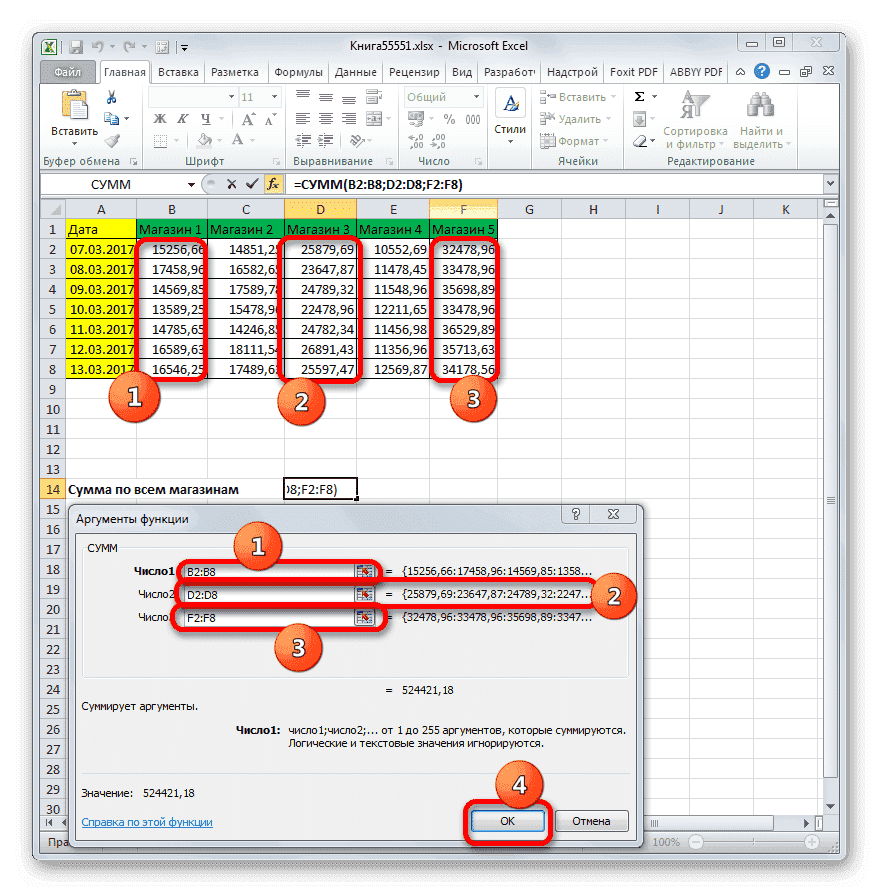
Task: Select the column D header
Action: click(x=320, y=209)
